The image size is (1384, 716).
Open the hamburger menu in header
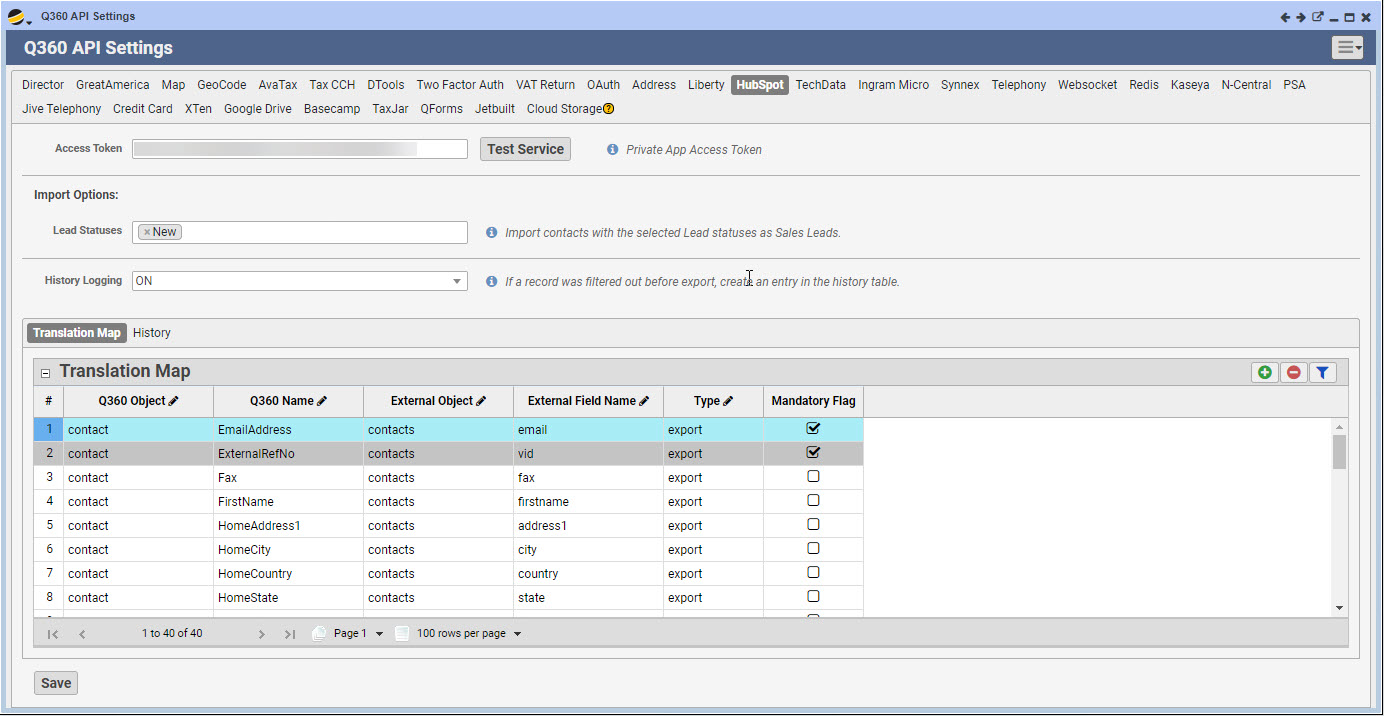[1347, 48]
